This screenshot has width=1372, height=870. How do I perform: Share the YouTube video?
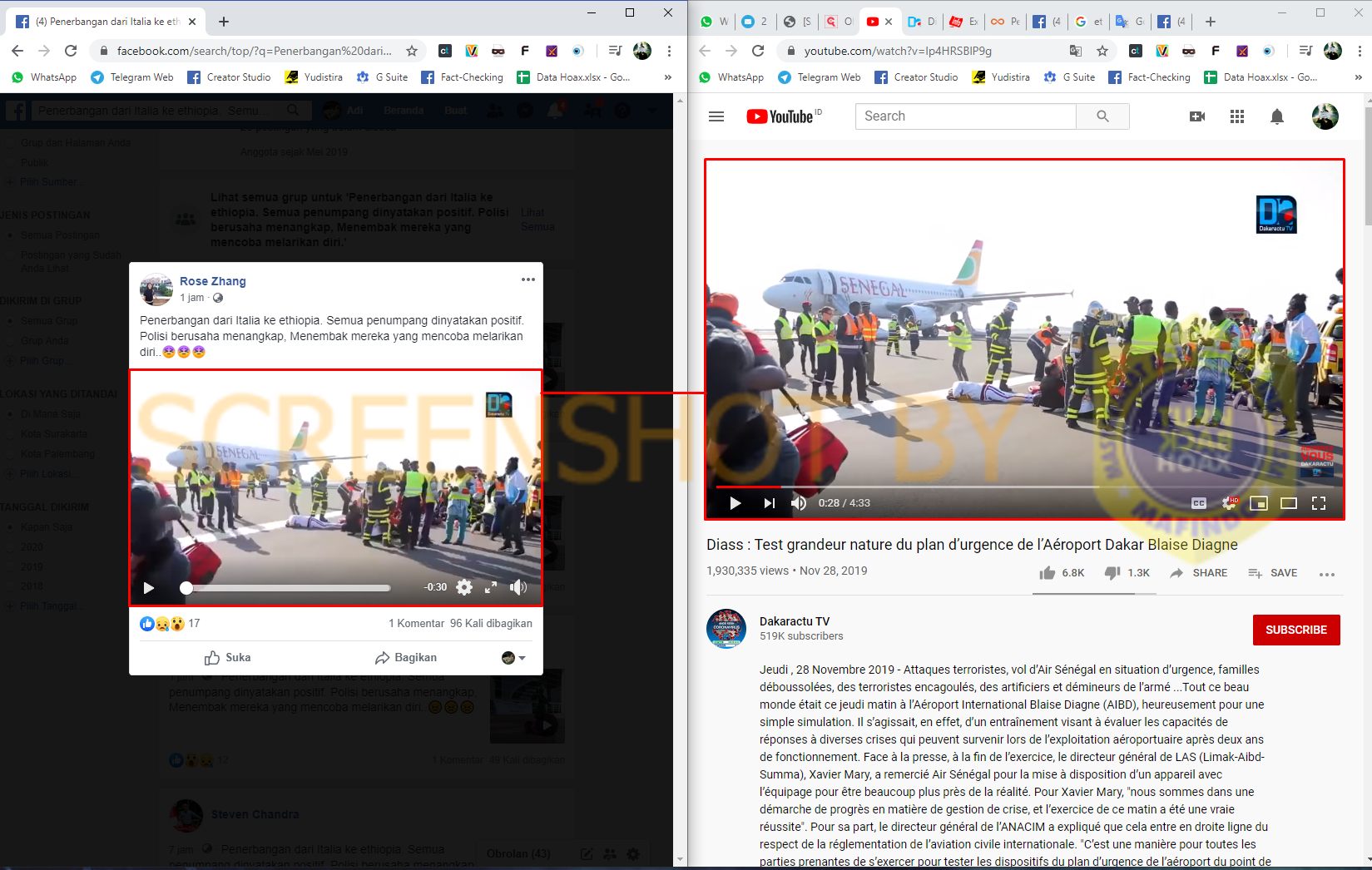(1198, 573)
